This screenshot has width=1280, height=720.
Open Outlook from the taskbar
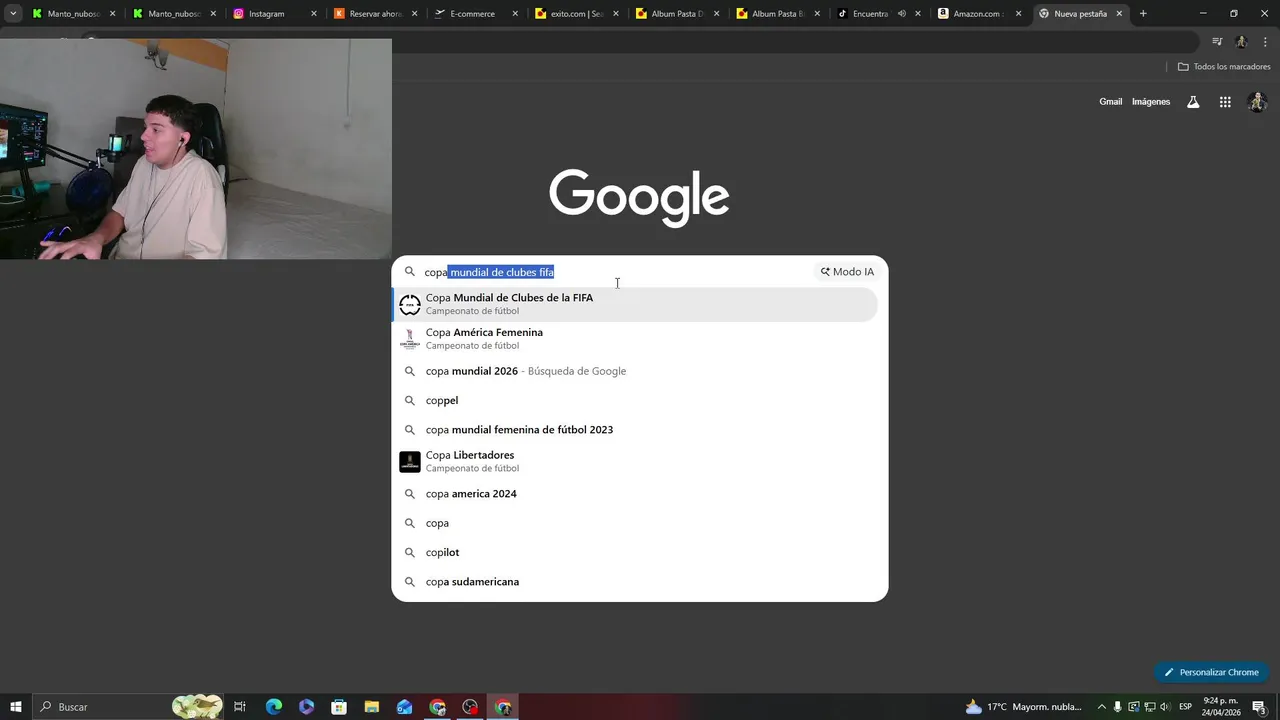tap(404, 707)
